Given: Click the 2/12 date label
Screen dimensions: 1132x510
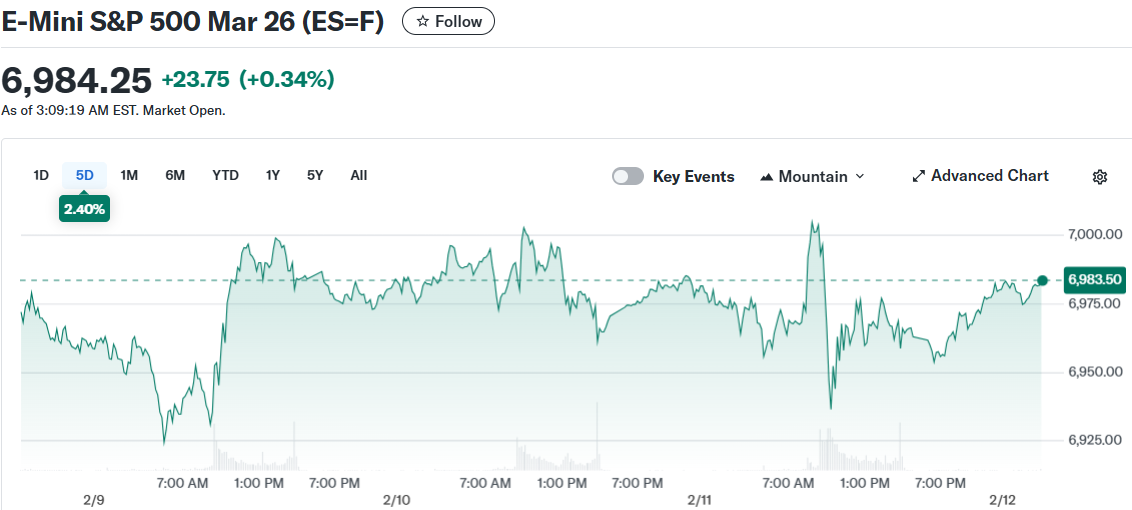Looking at the screenshot, I should [1003, 500].
